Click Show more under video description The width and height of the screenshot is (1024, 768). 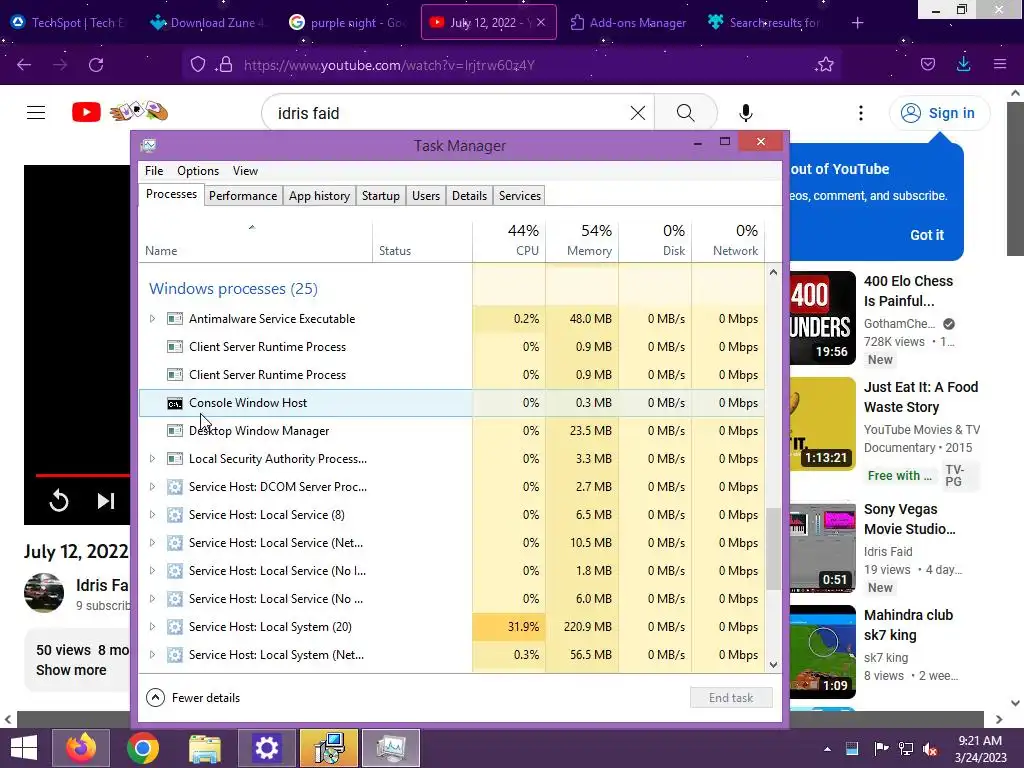pyautogui.click(x=71, y=670)
